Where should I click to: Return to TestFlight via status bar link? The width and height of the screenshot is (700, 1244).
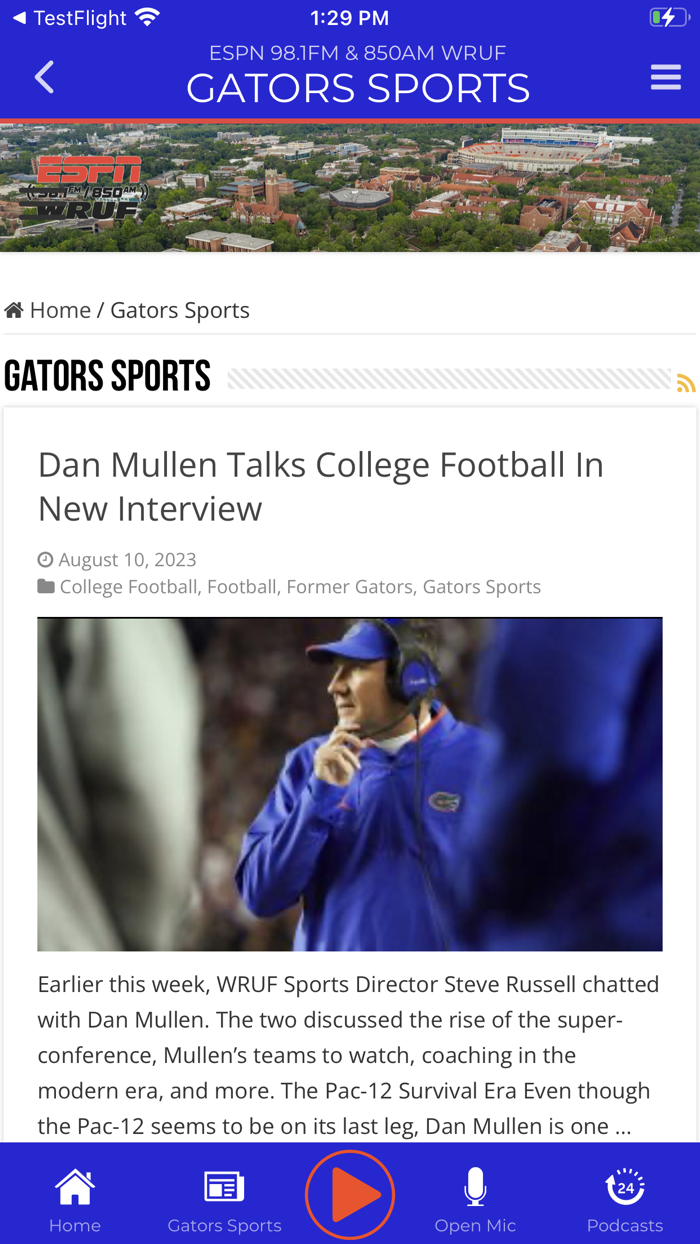coord(70,16)
